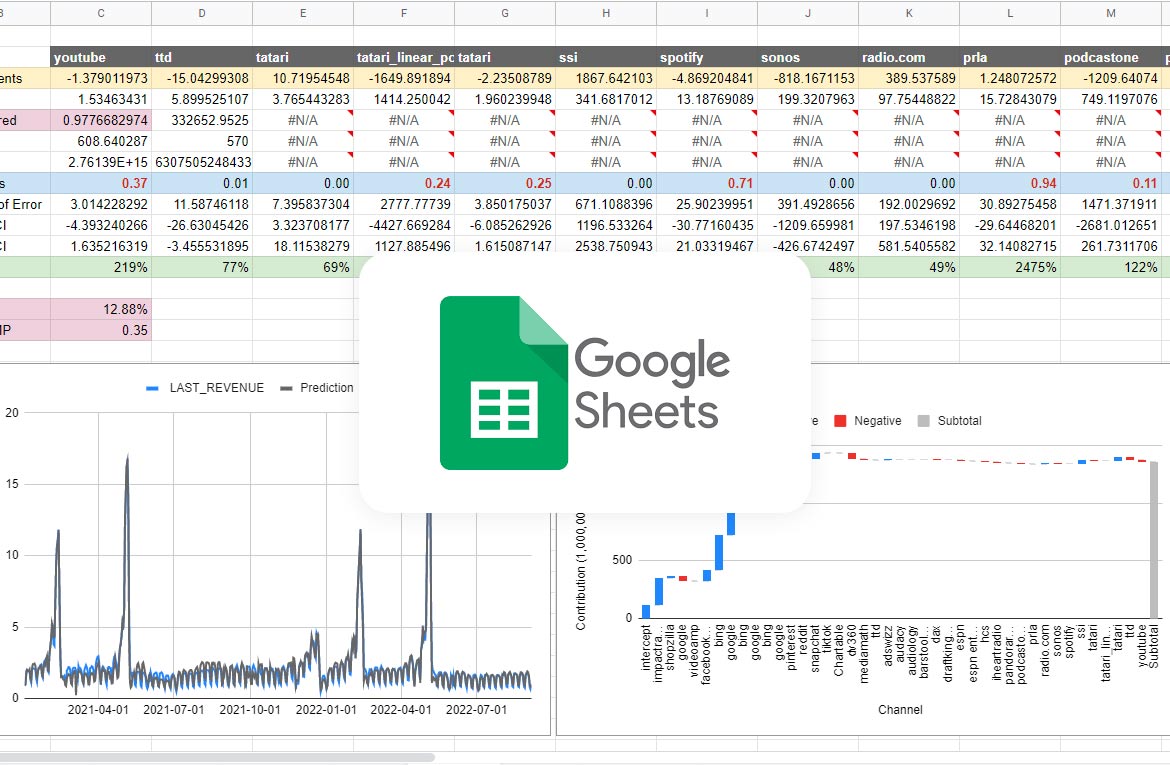This screenshot has width=1170, height=765.
Task: Click the sonos header cell
Action: pos(808,57)
